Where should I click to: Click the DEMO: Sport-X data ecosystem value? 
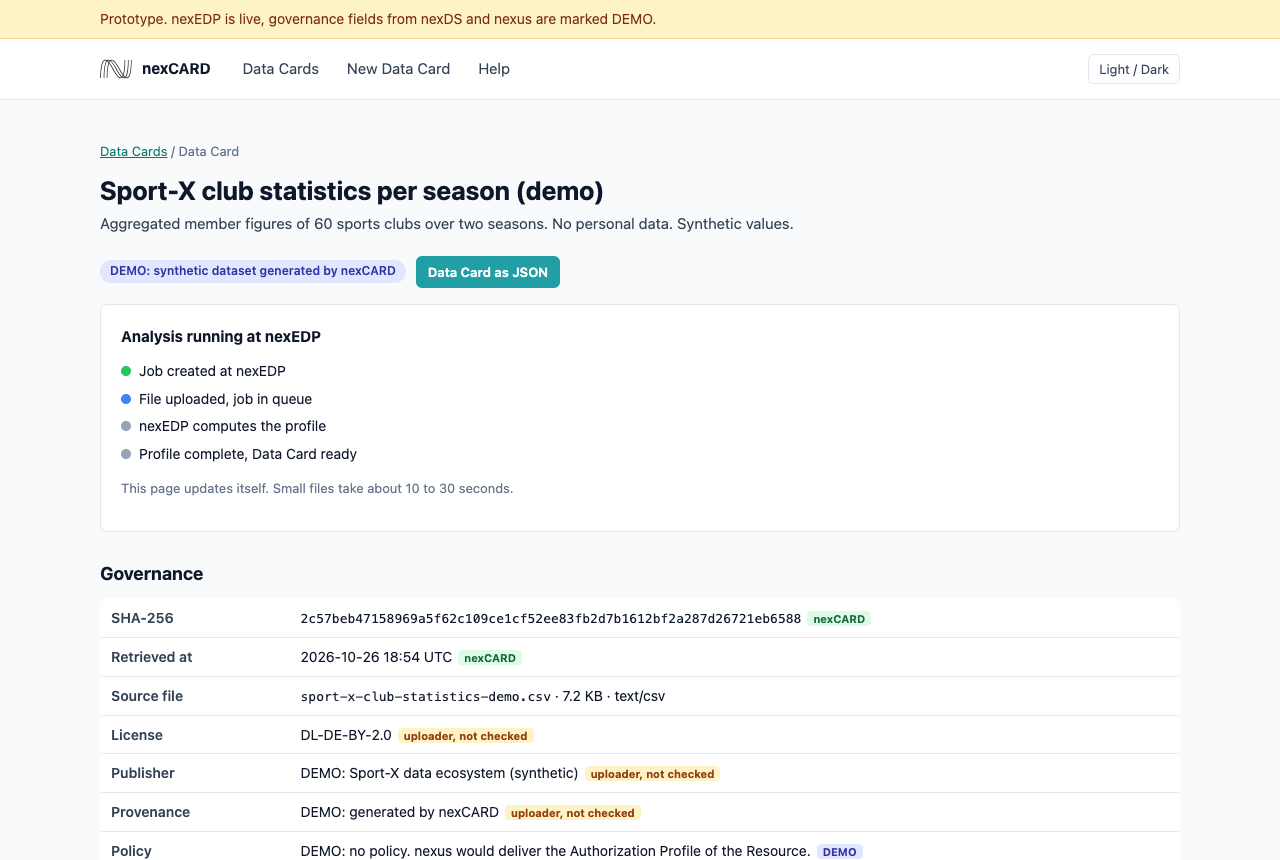tap(439, 773)
